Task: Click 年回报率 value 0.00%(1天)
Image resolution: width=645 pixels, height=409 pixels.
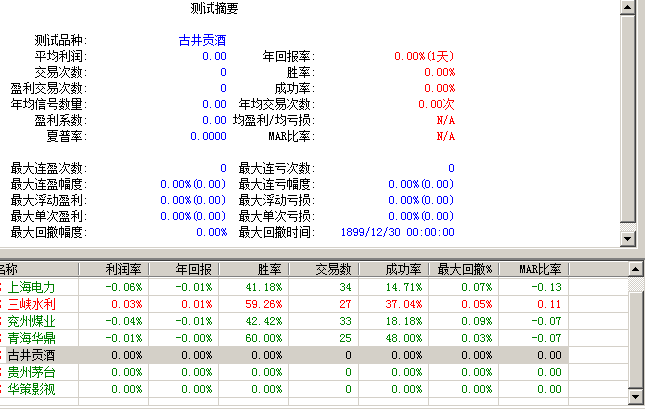Action: pyautogui.click(x=424, y=56)
